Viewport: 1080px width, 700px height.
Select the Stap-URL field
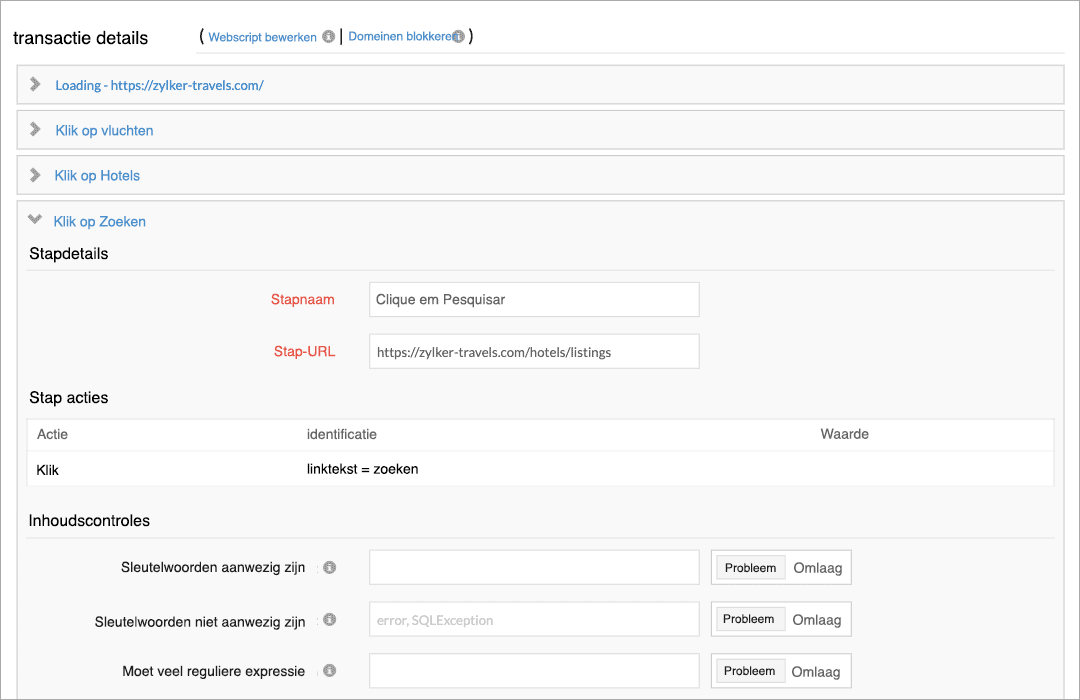[x=534, y=351]
